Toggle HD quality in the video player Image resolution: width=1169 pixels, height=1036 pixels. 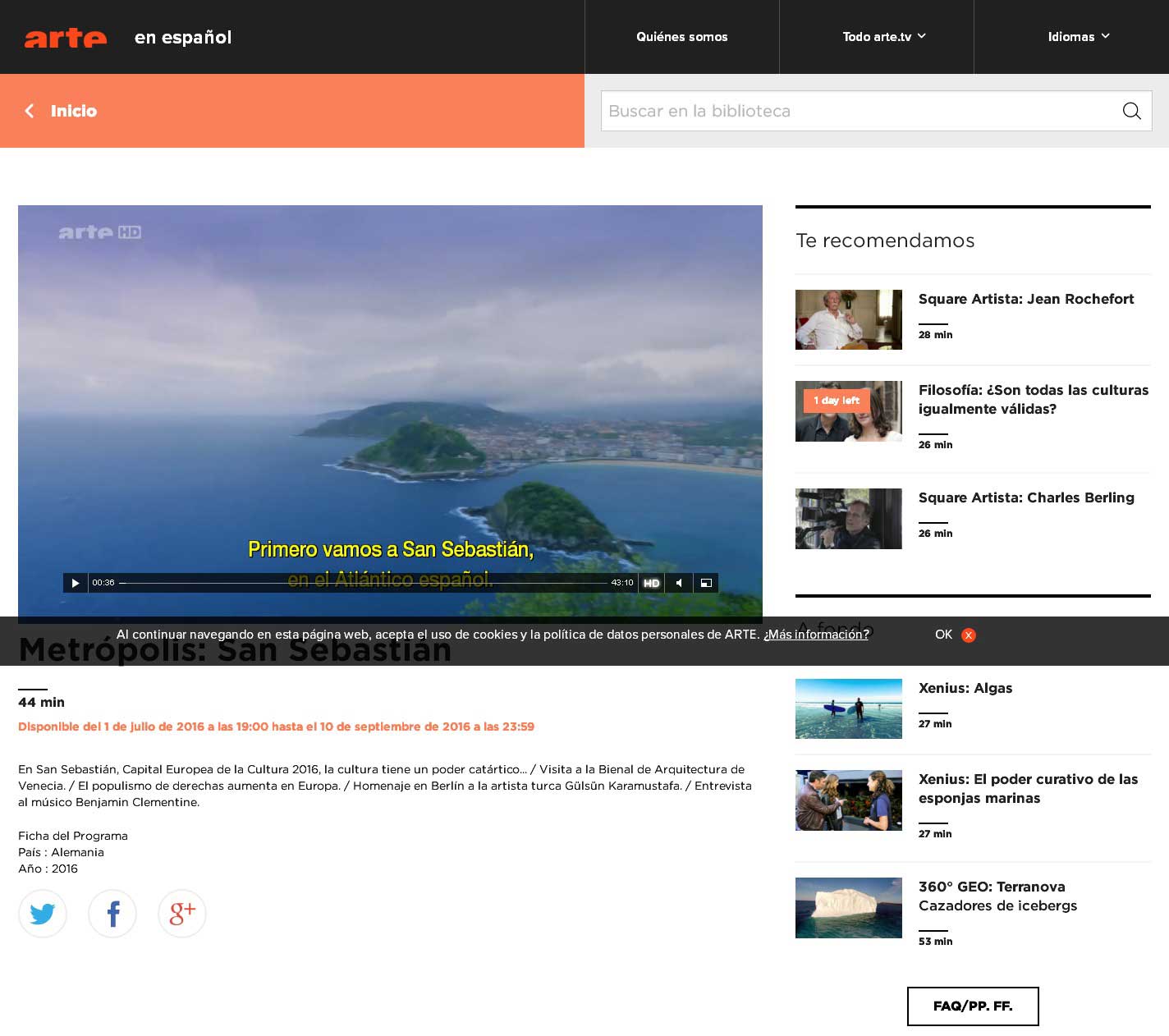point(651,583)
